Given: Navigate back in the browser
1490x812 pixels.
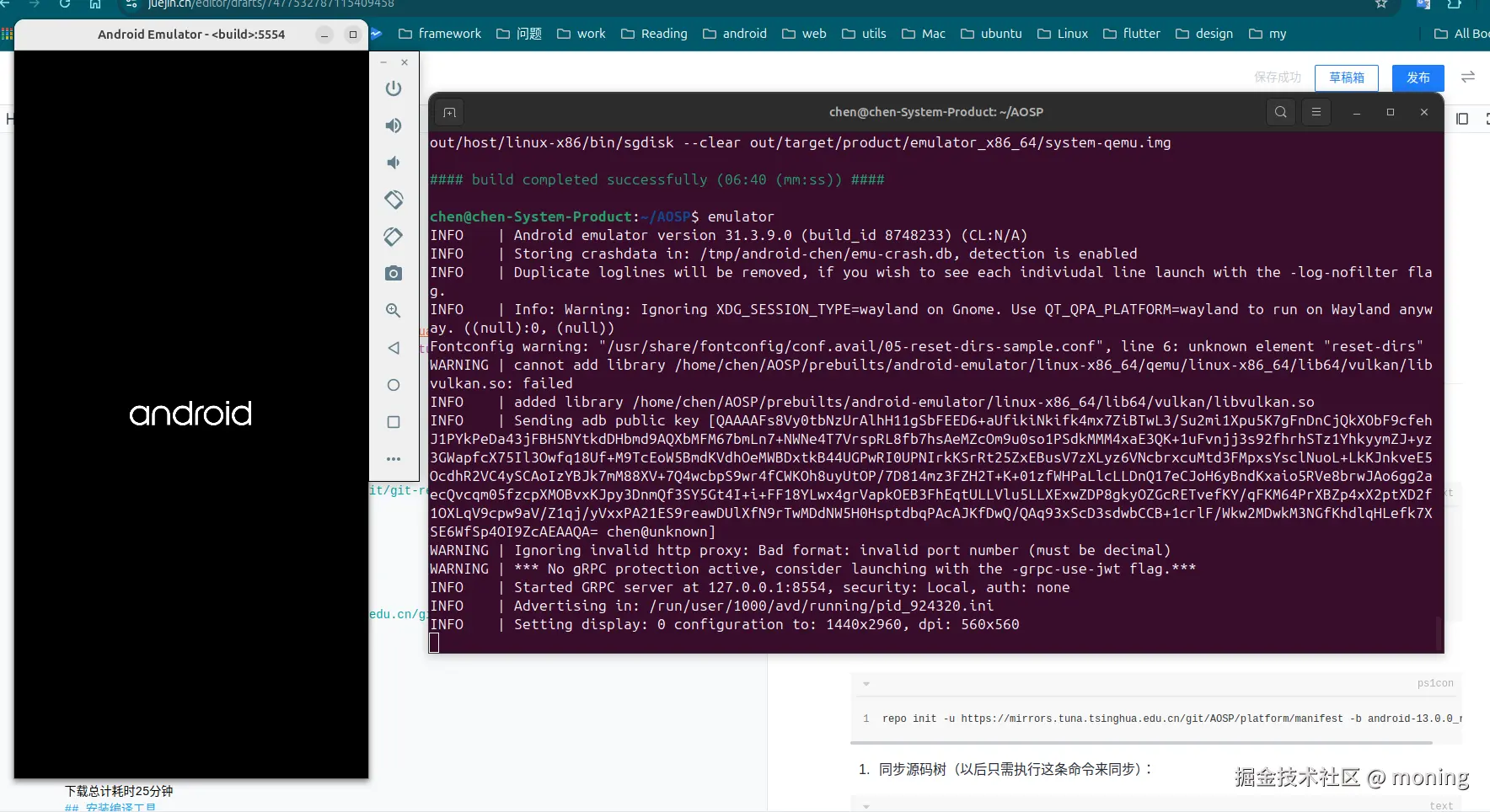Looking at the screenshot, I should 4,4.
